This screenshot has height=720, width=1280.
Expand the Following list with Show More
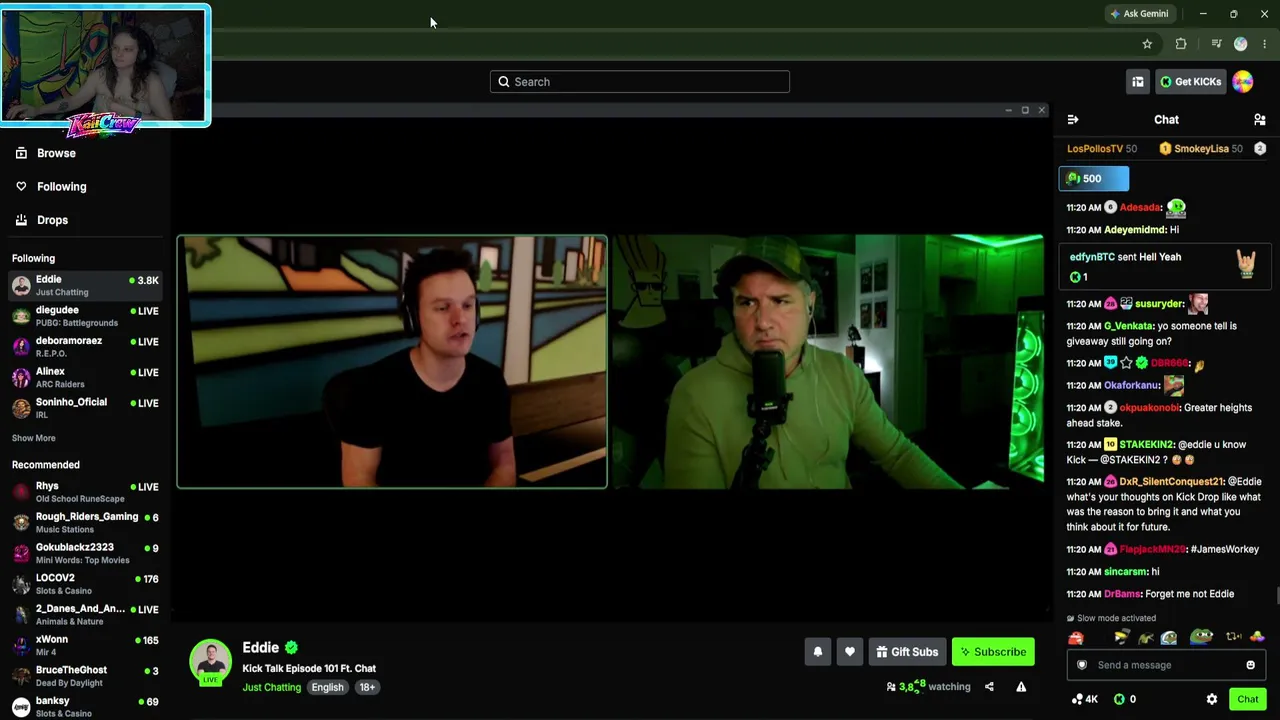click(x=34, y=438)
